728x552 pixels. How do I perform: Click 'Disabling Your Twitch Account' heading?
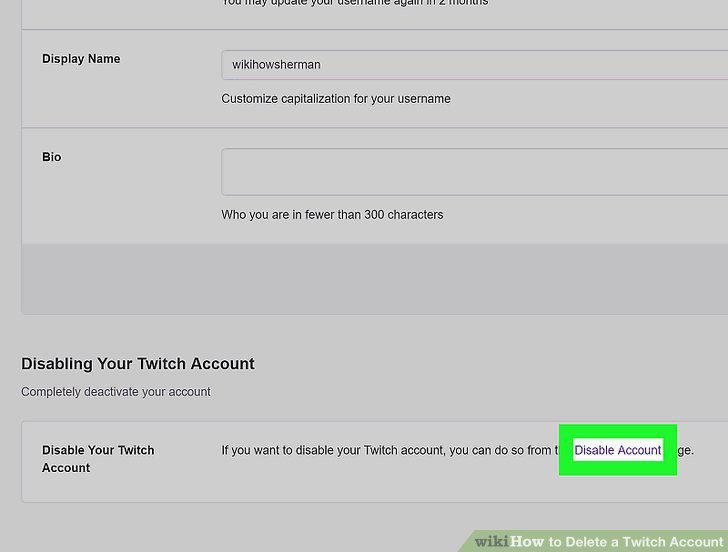138,364
